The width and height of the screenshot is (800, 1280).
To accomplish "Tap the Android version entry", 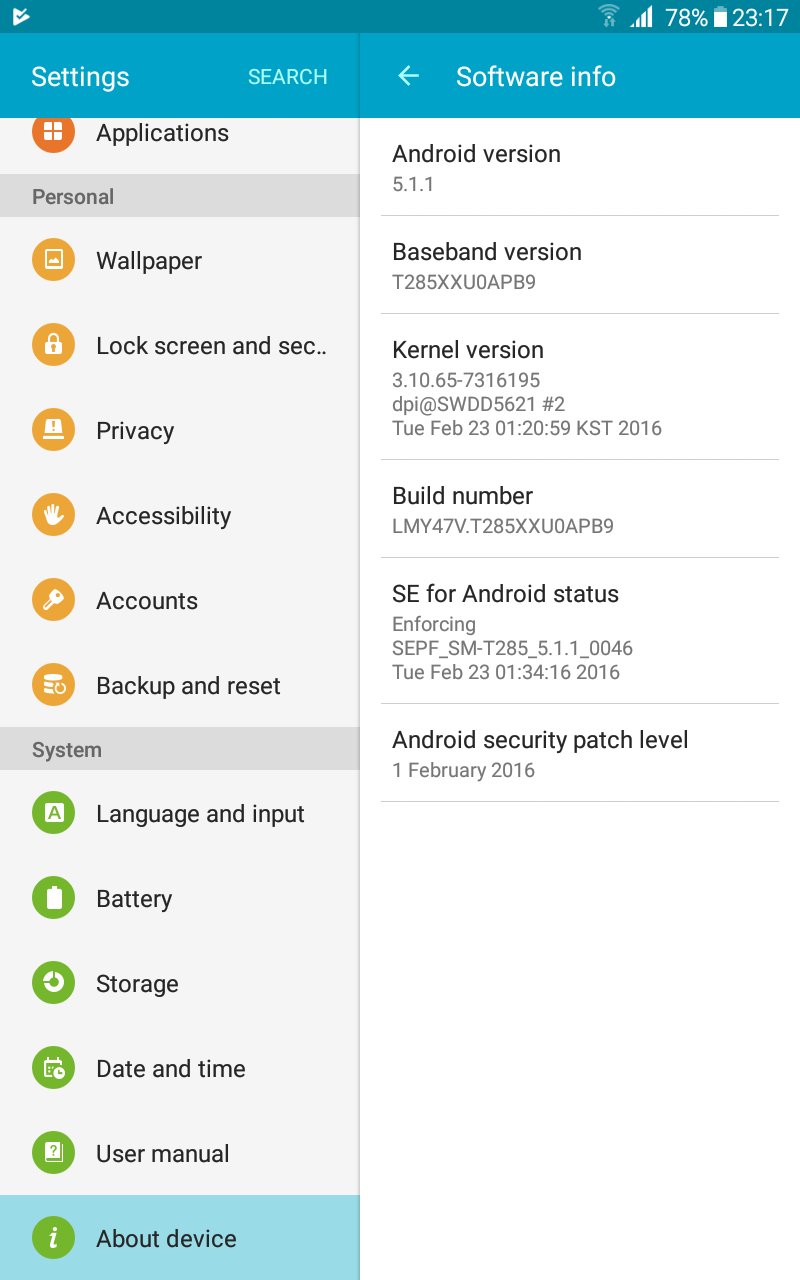I will coord(580,167).
